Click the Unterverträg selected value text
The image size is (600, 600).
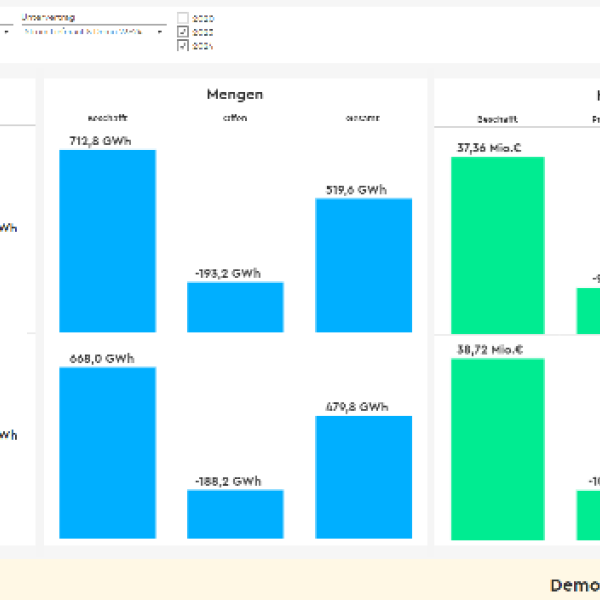(83, 32)
